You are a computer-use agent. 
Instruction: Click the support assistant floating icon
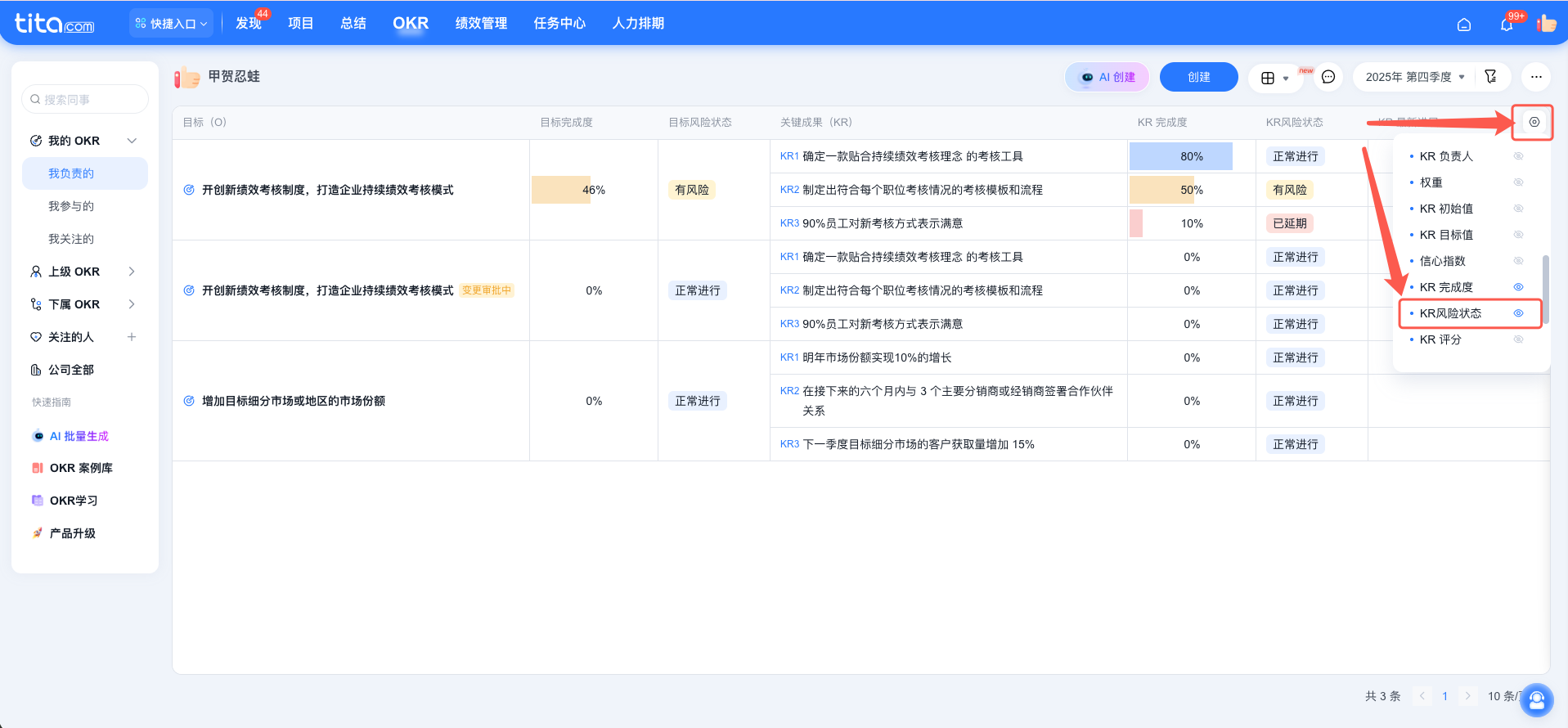coord(1536,700)
